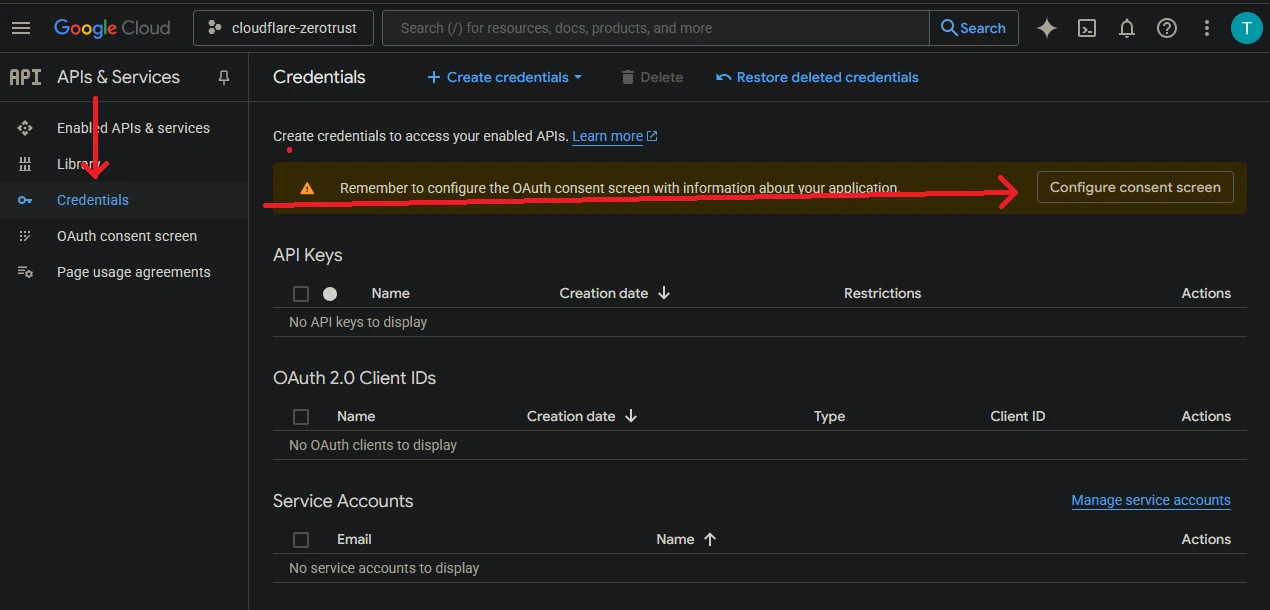
Task: Sort API Keys by Creation date
Action: tap(615, 293)
